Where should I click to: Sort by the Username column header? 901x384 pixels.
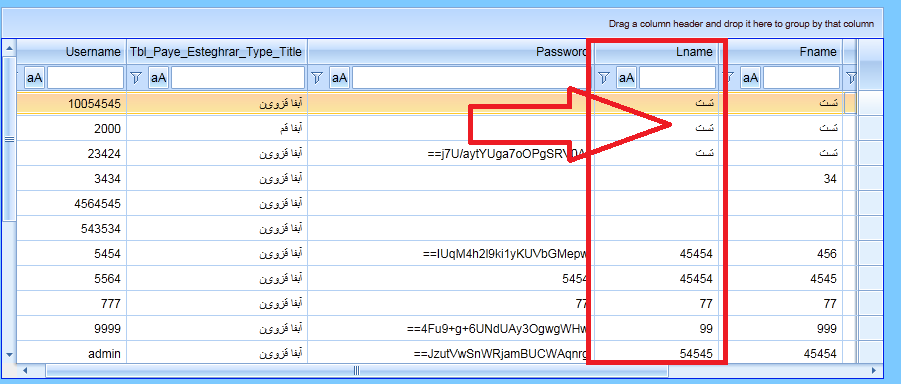click(x=71, y=52)
